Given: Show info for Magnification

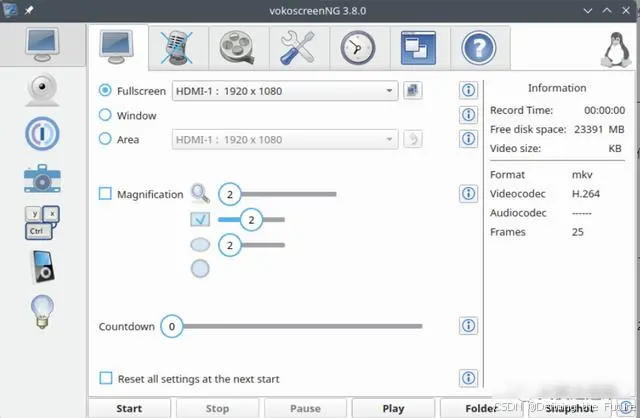Looking at the screenshot, I should point(468,193).
